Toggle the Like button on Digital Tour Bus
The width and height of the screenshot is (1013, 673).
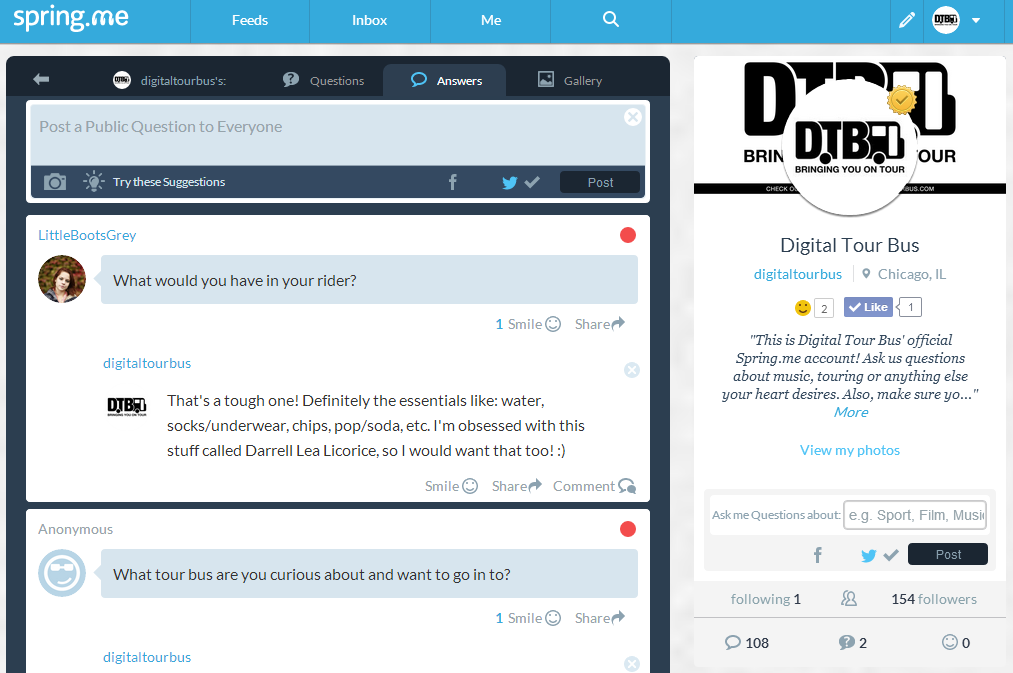(x=868, y=306)
